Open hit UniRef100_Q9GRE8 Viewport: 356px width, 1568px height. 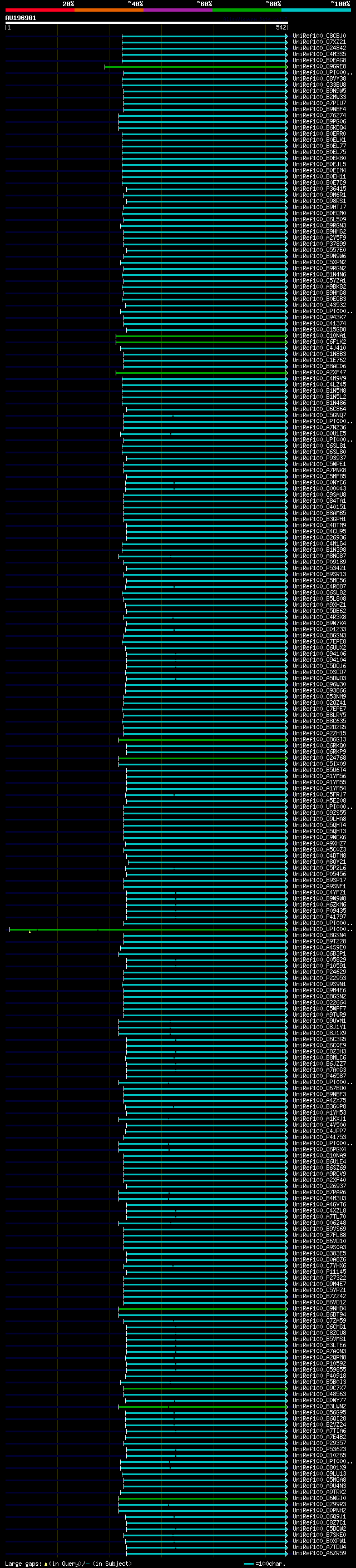pyautogui.click(x=319, y=67)
